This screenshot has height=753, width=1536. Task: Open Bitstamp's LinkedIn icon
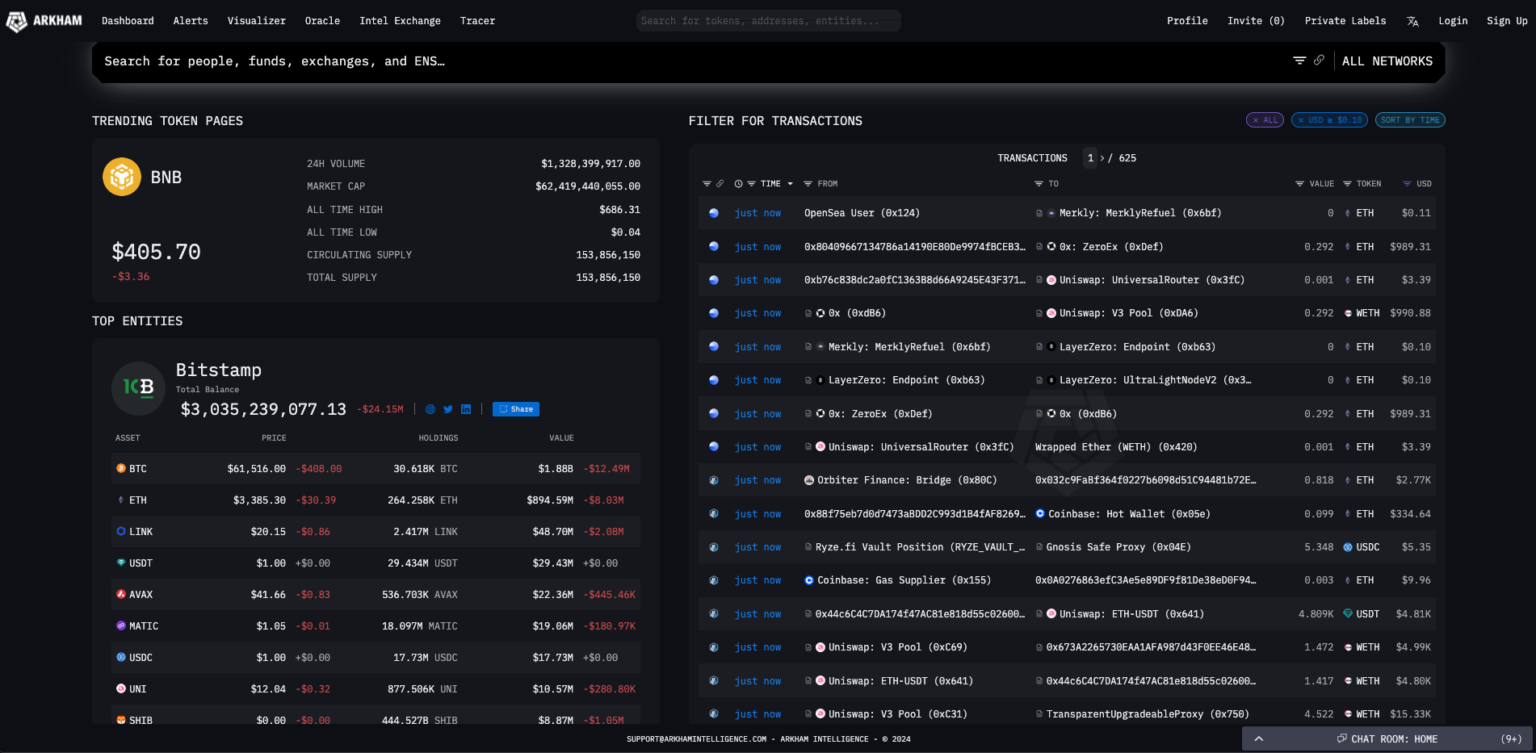click(466, 409)
